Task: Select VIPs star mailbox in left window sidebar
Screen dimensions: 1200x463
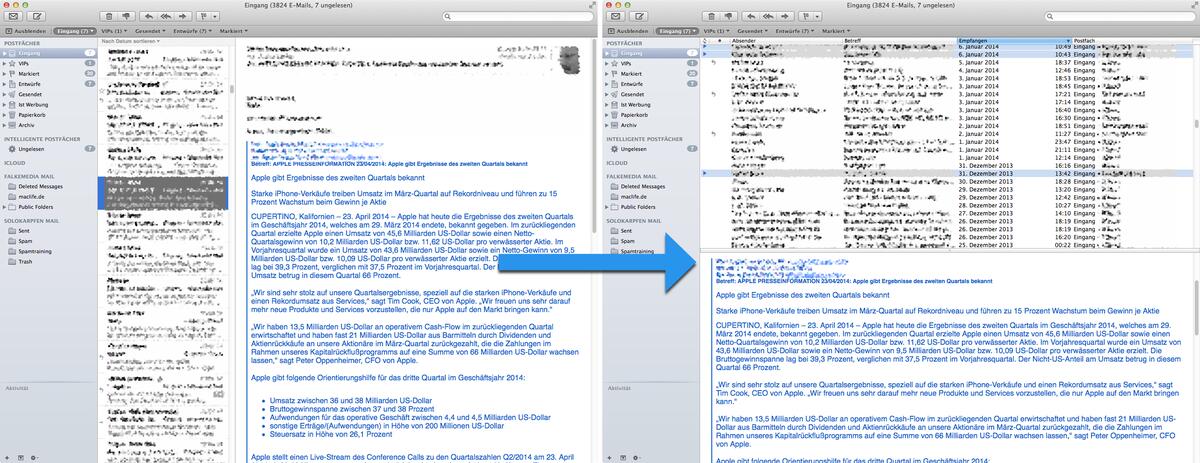Action: coord(49,63)
